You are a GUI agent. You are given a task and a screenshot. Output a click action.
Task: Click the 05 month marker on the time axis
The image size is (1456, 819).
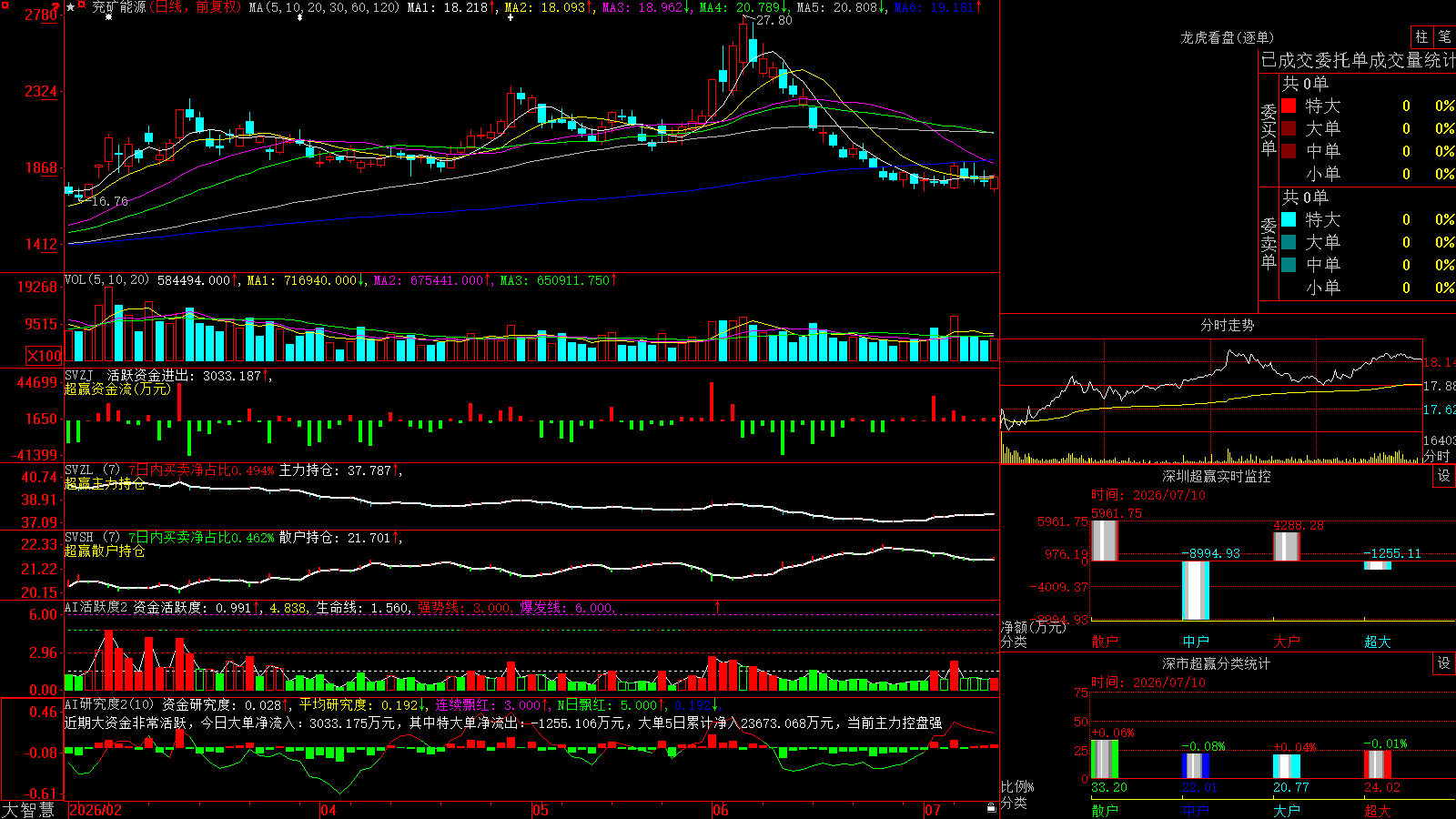(541, 810)
